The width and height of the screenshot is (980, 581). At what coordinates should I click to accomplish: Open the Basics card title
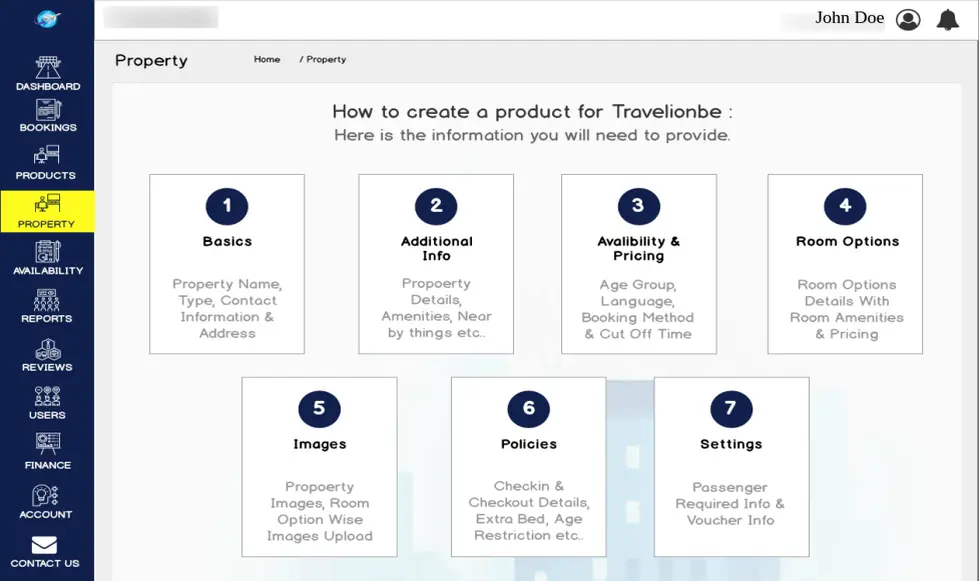coord(228,241)
